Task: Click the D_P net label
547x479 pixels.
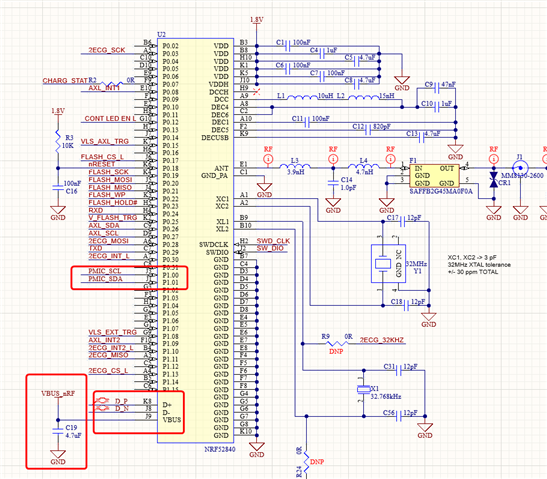Action: [121, 401]
